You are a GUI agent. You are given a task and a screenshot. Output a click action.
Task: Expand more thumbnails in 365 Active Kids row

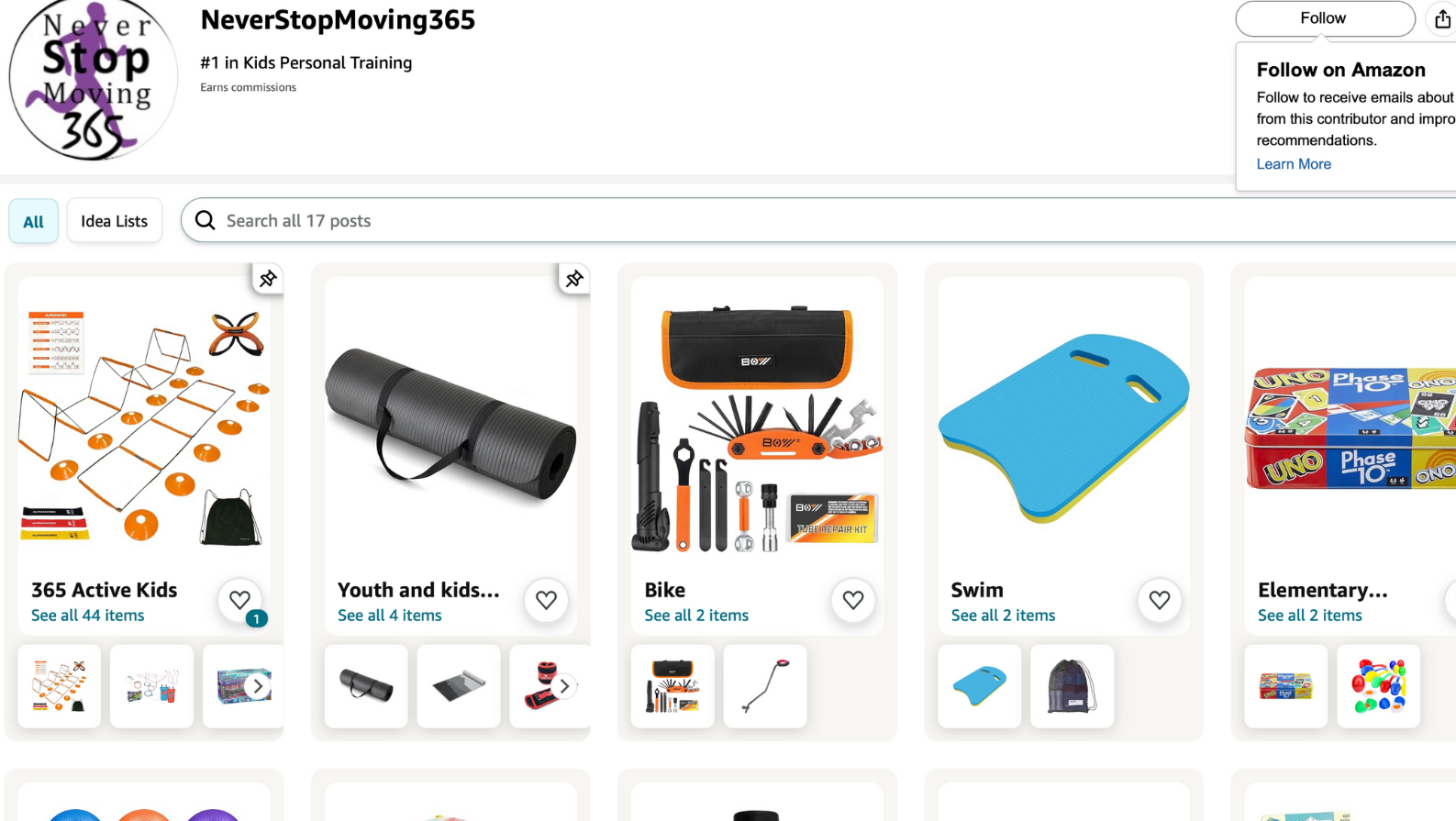(258, 686)
